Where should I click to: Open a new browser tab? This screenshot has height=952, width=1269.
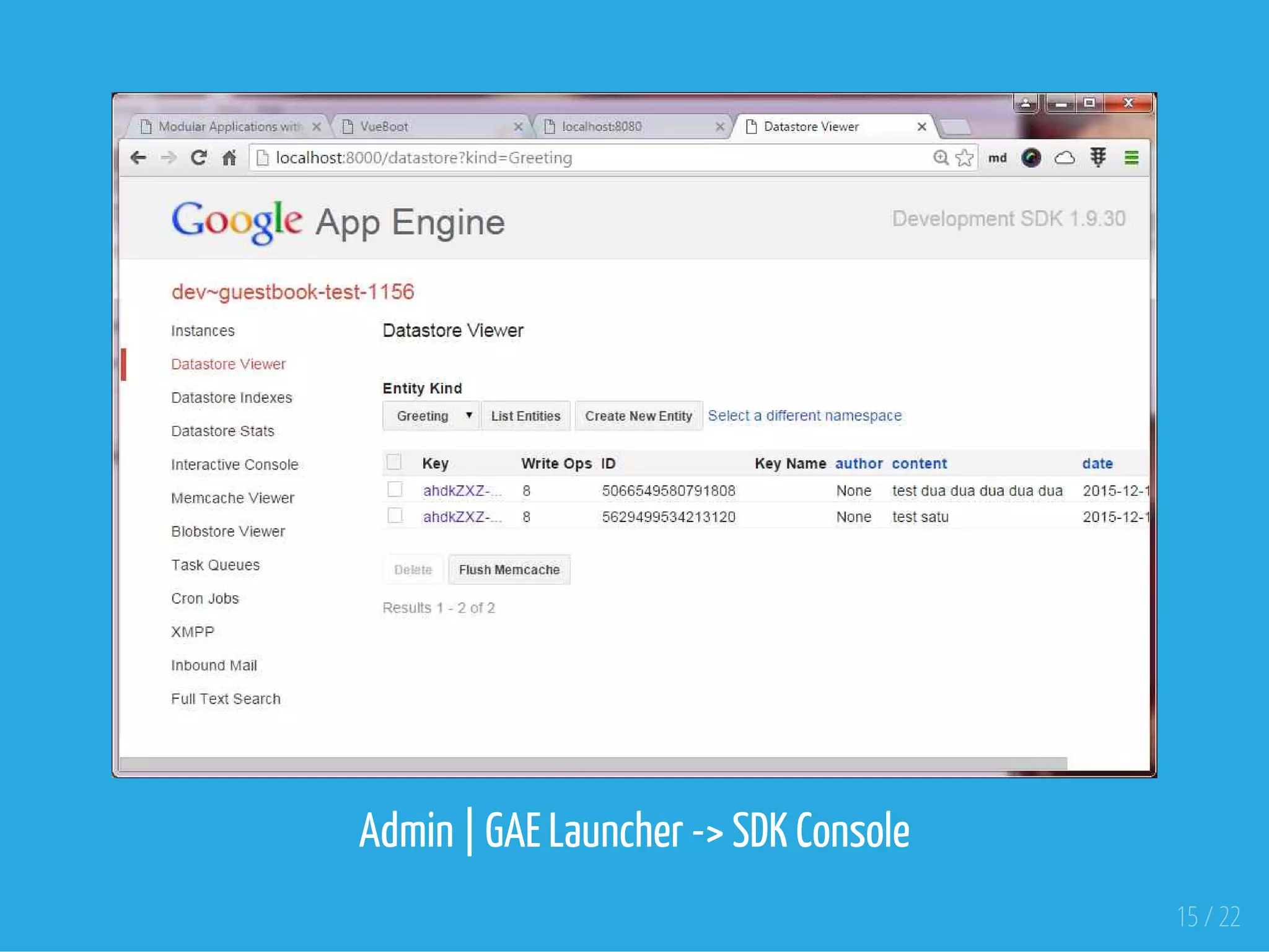point(955,128)
